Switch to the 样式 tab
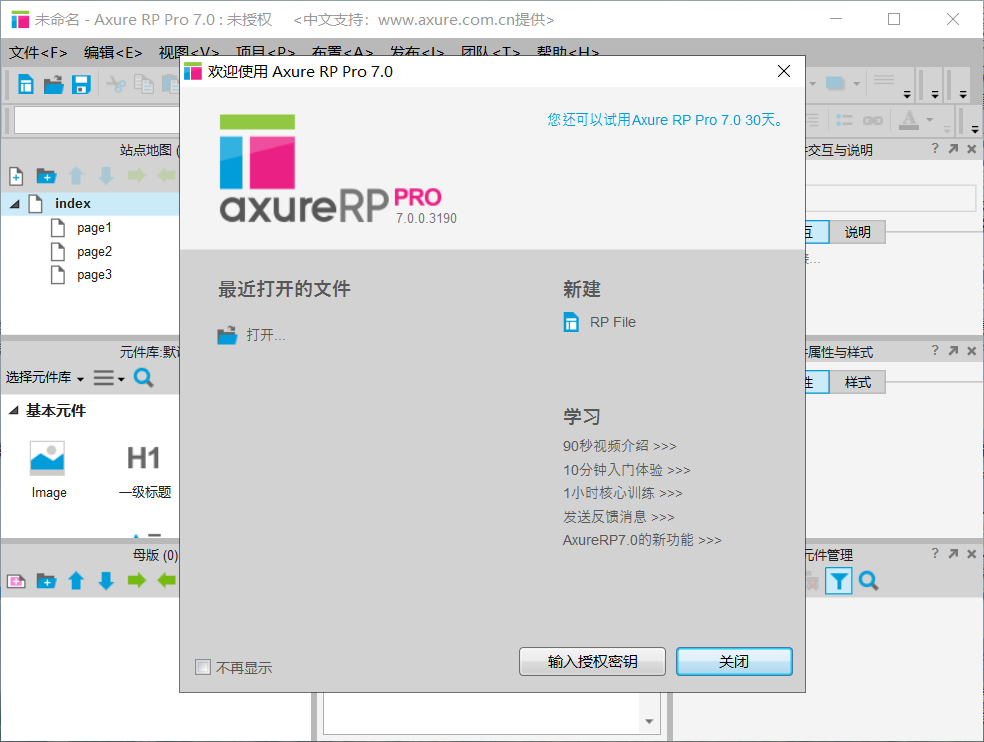 [x=857, y=382]
